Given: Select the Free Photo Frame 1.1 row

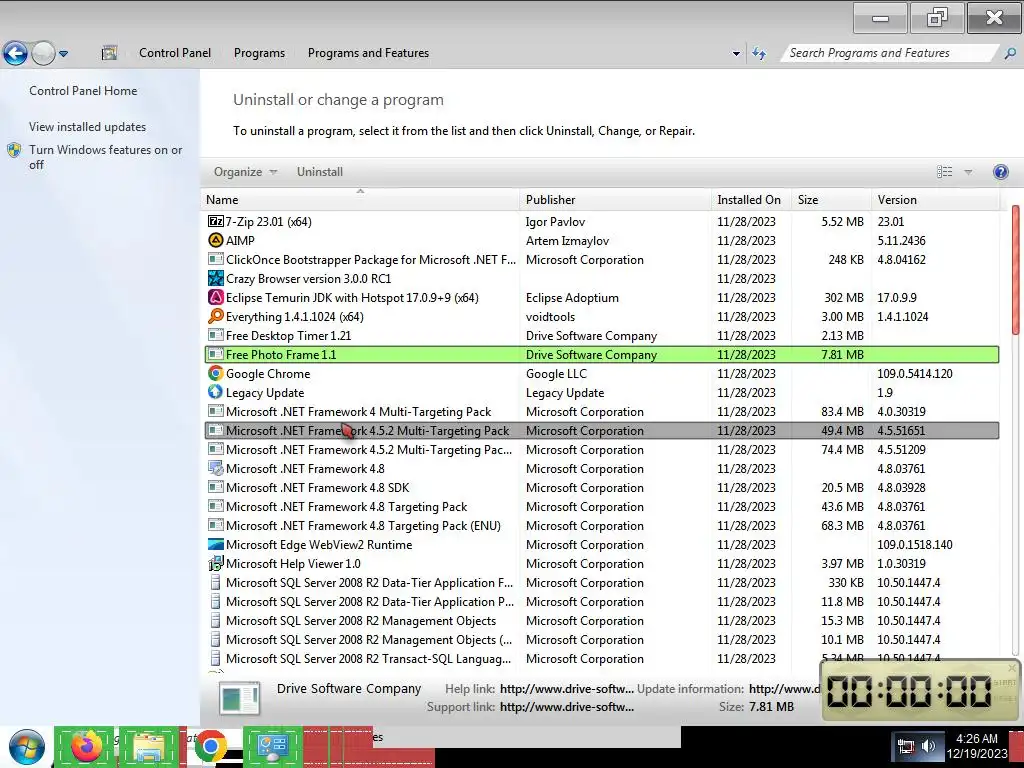Looking at the screenshot, I should 601,355.
